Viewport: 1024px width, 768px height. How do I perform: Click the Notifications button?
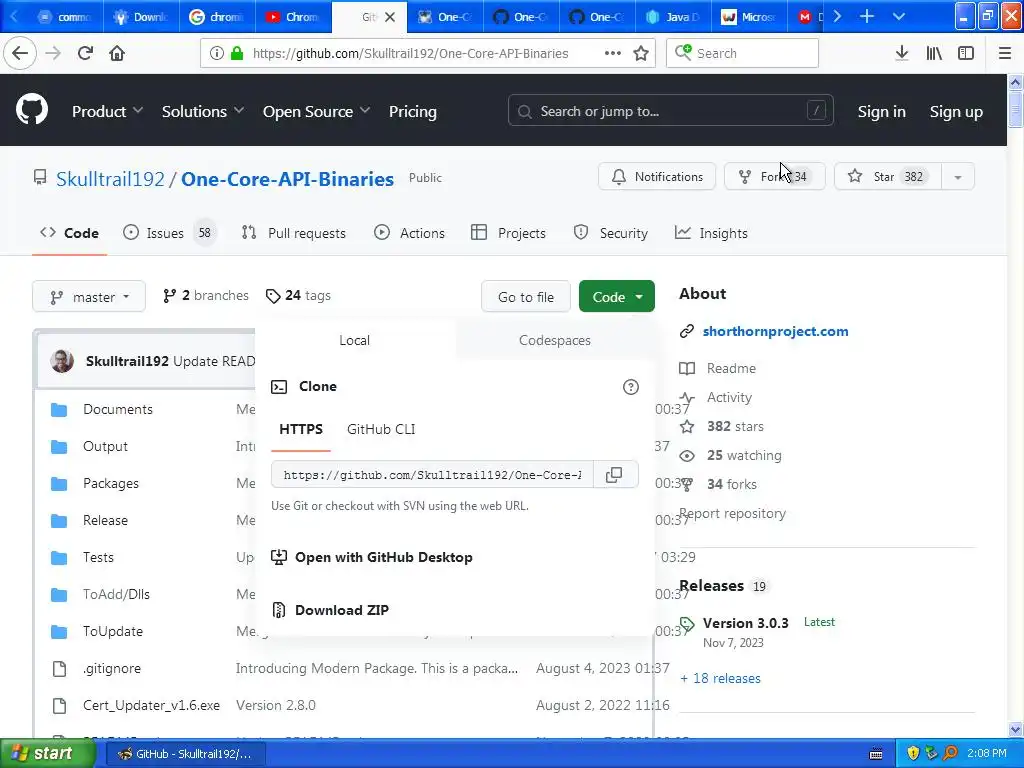657,177
